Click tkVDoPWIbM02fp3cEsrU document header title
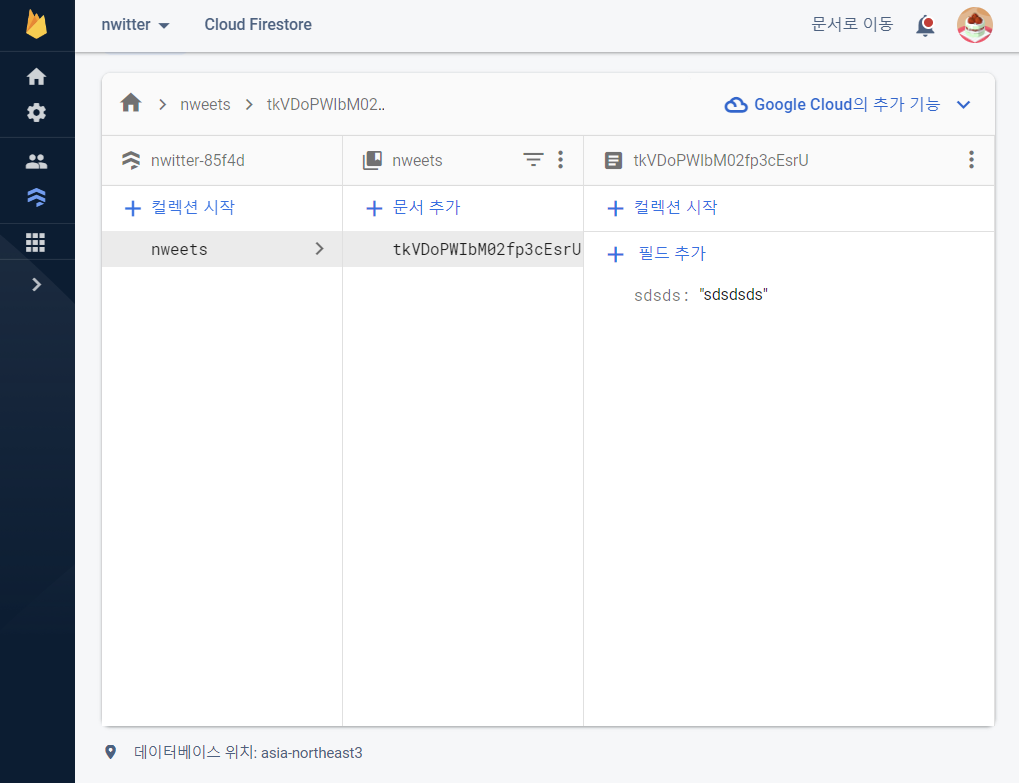The height and width of the screenshot is (783, 1019). tap(721, 160)
